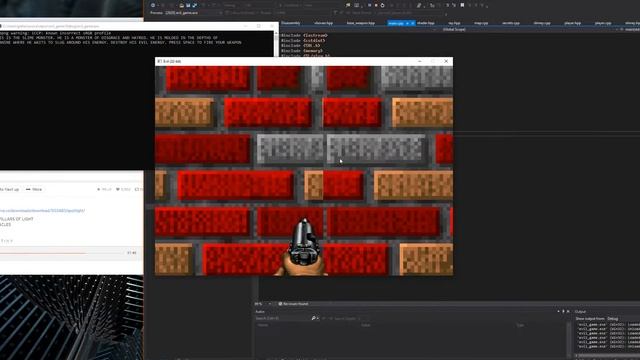
Task: Switch to the Disassembly tab
Action: (291, 23)
